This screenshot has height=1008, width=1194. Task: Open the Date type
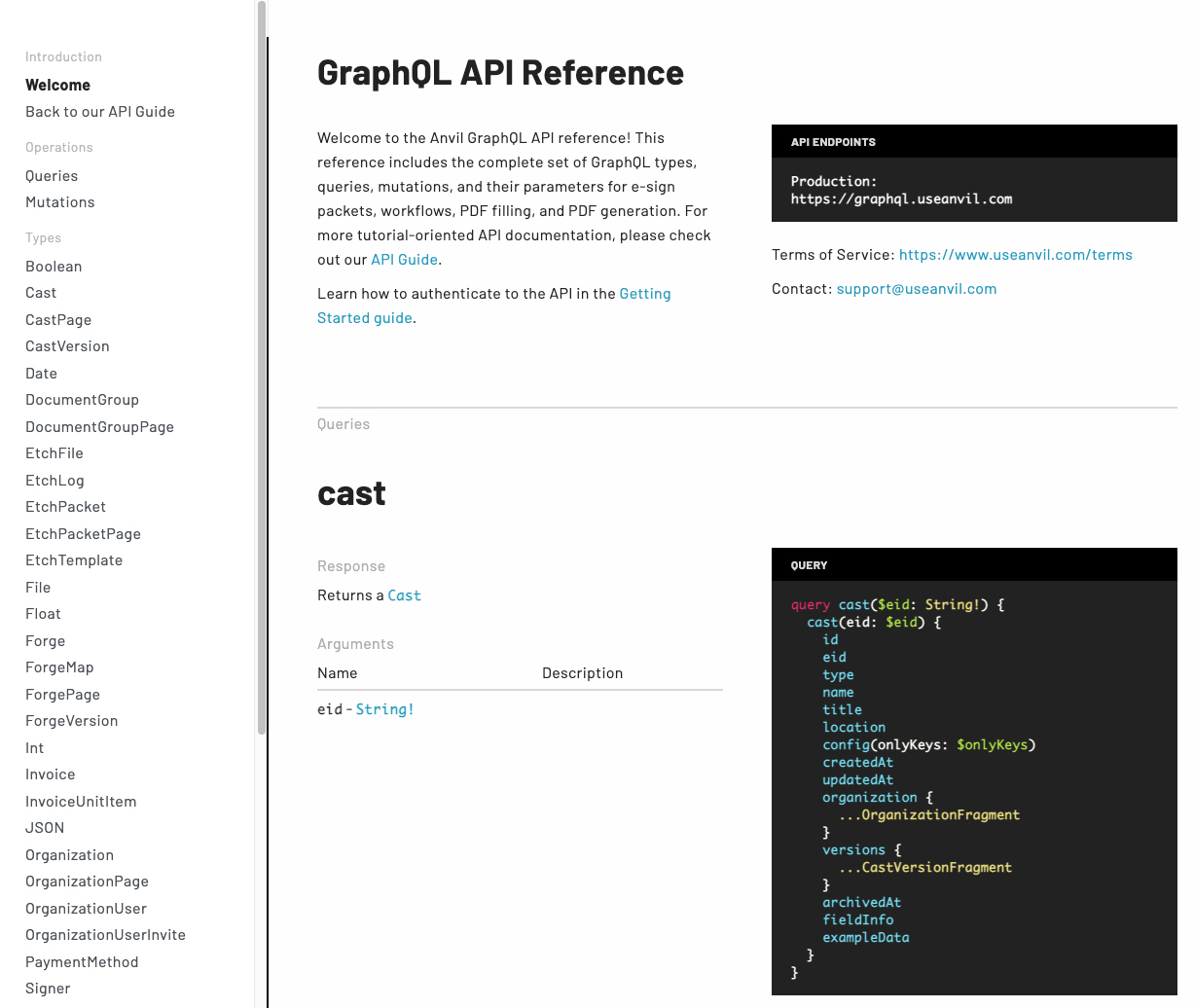point(41,374)
